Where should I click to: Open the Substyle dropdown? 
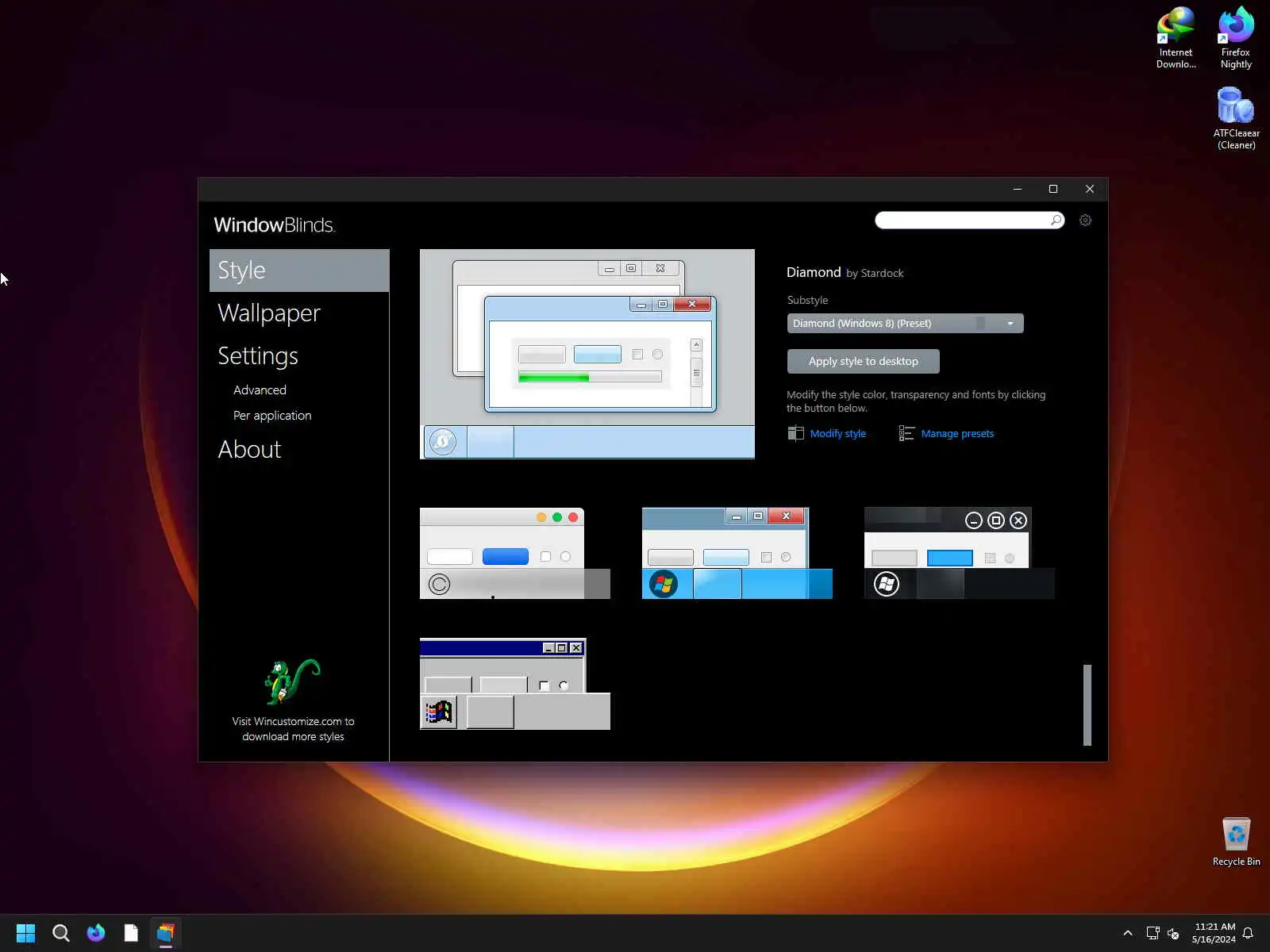[x=905, y=323]
